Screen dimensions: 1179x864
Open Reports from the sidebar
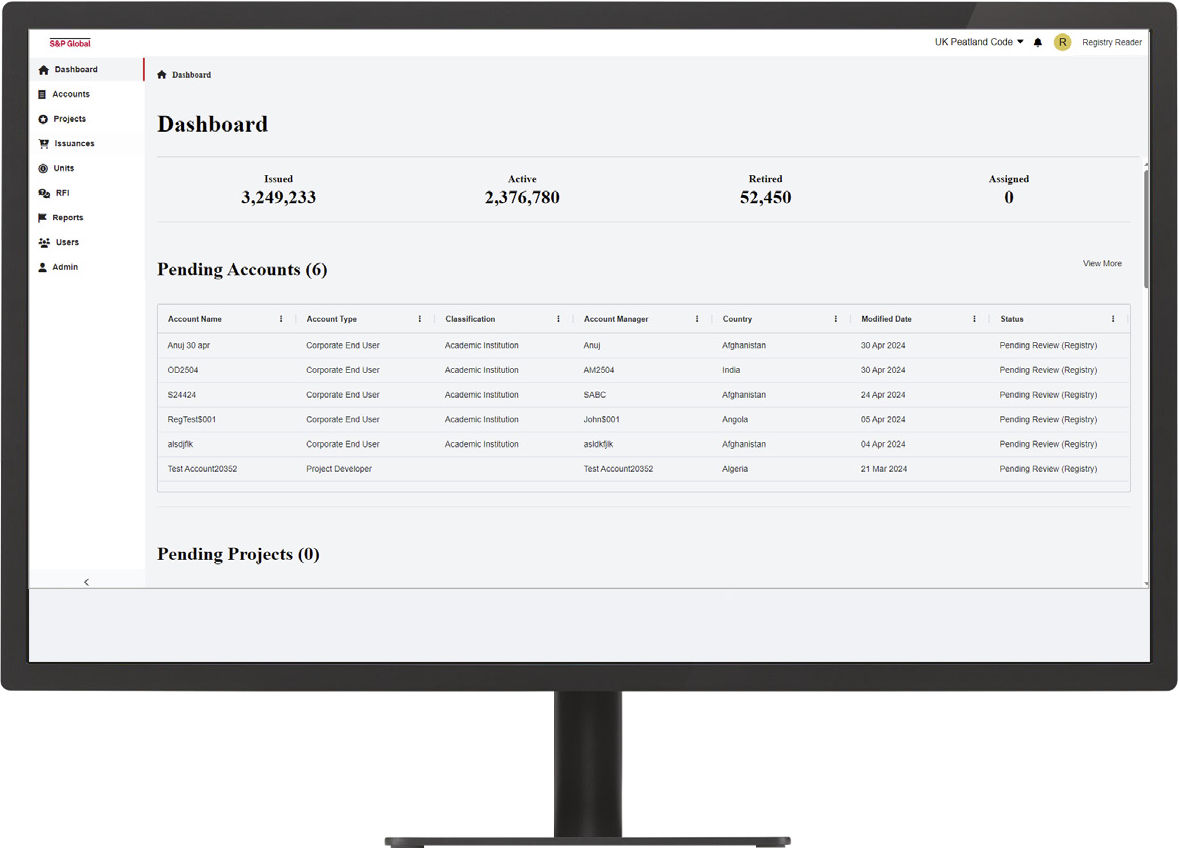[x=67, y=218]
